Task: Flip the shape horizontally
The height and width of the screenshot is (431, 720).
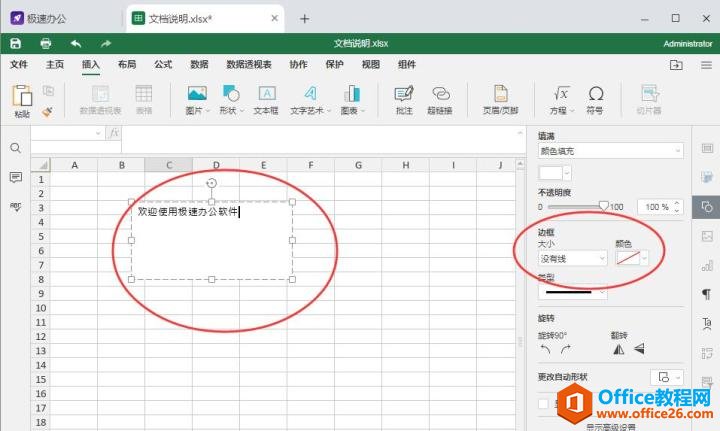Action: 619,350
